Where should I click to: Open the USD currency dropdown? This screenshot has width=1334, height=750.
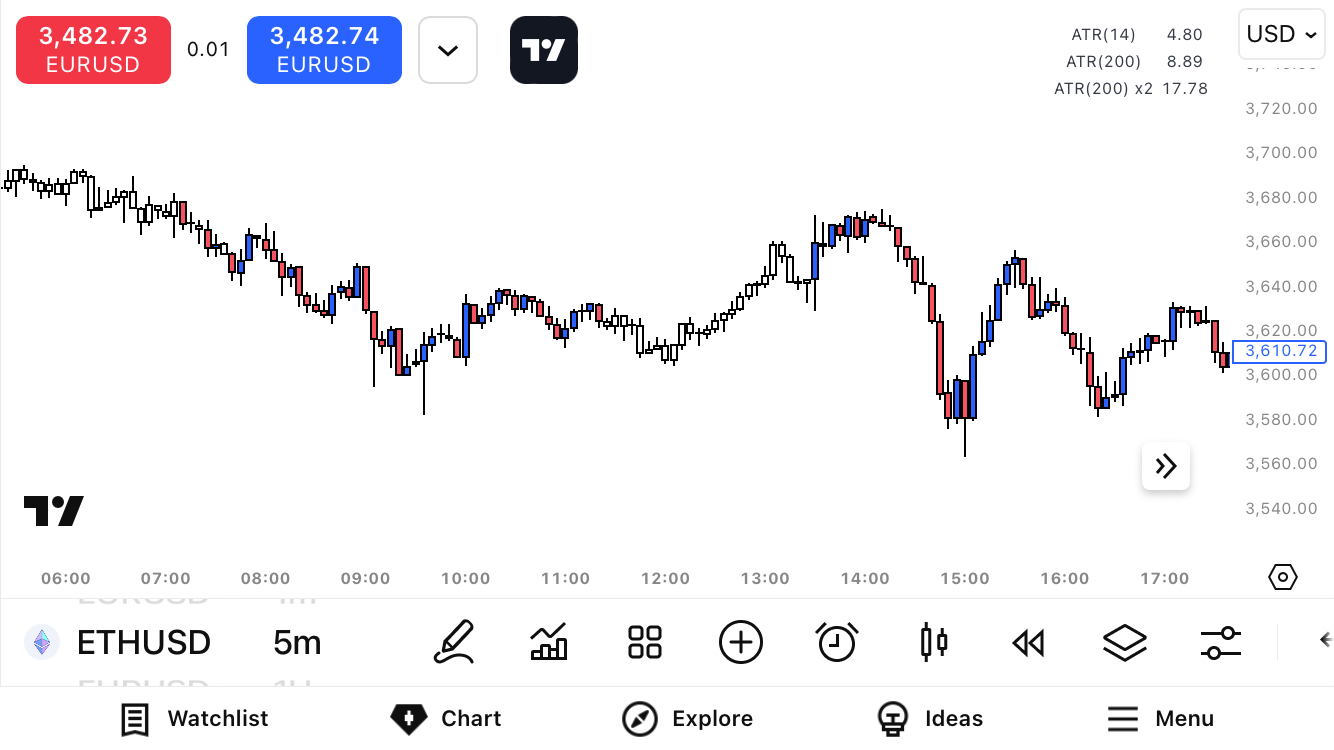click(1282, 35)
